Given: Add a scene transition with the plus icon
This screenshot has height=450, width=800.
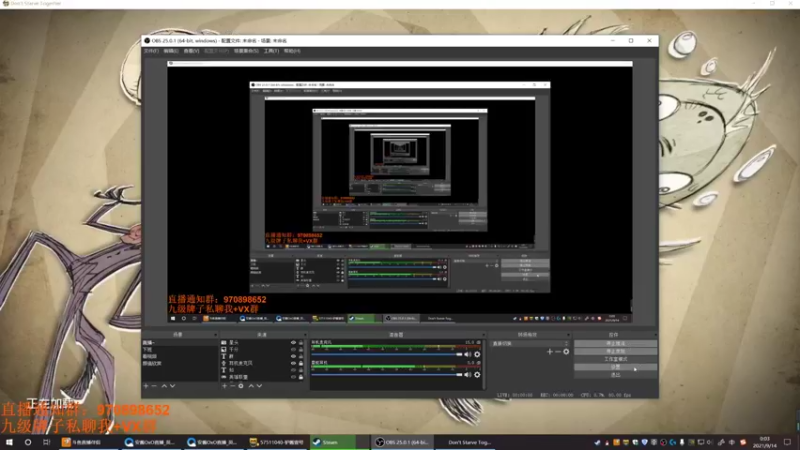Looking at the screenshot, I should click(549, 352).
